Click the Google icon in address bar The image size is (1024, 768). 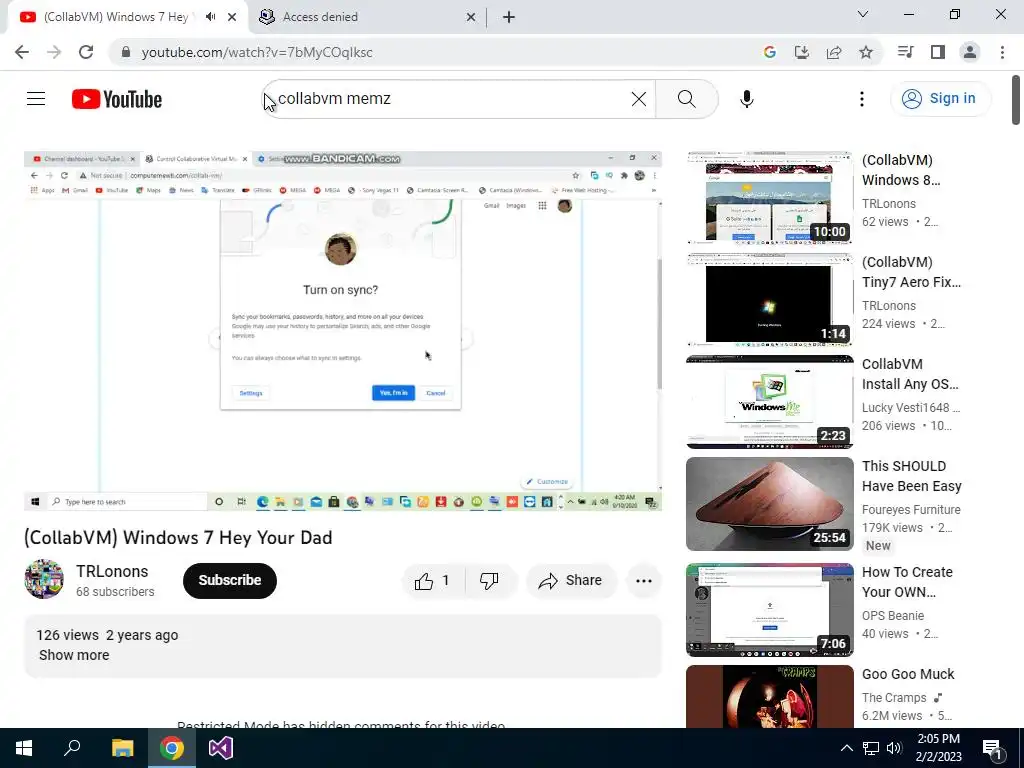pos(770,52)
